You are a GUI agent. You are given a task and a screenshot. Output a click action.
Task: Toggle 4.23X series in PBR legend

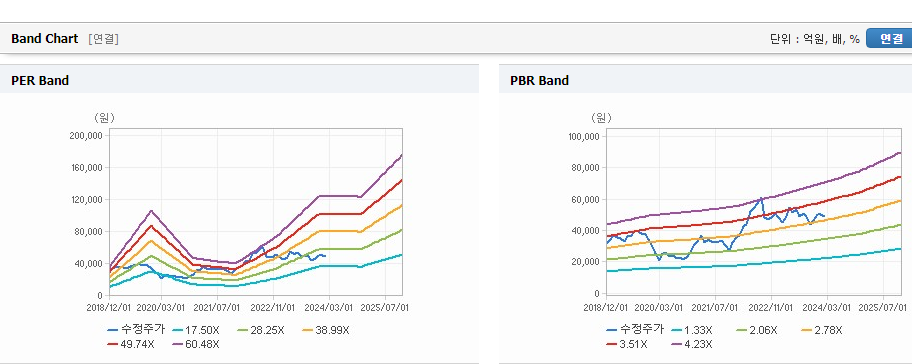(x=692, y=344)
